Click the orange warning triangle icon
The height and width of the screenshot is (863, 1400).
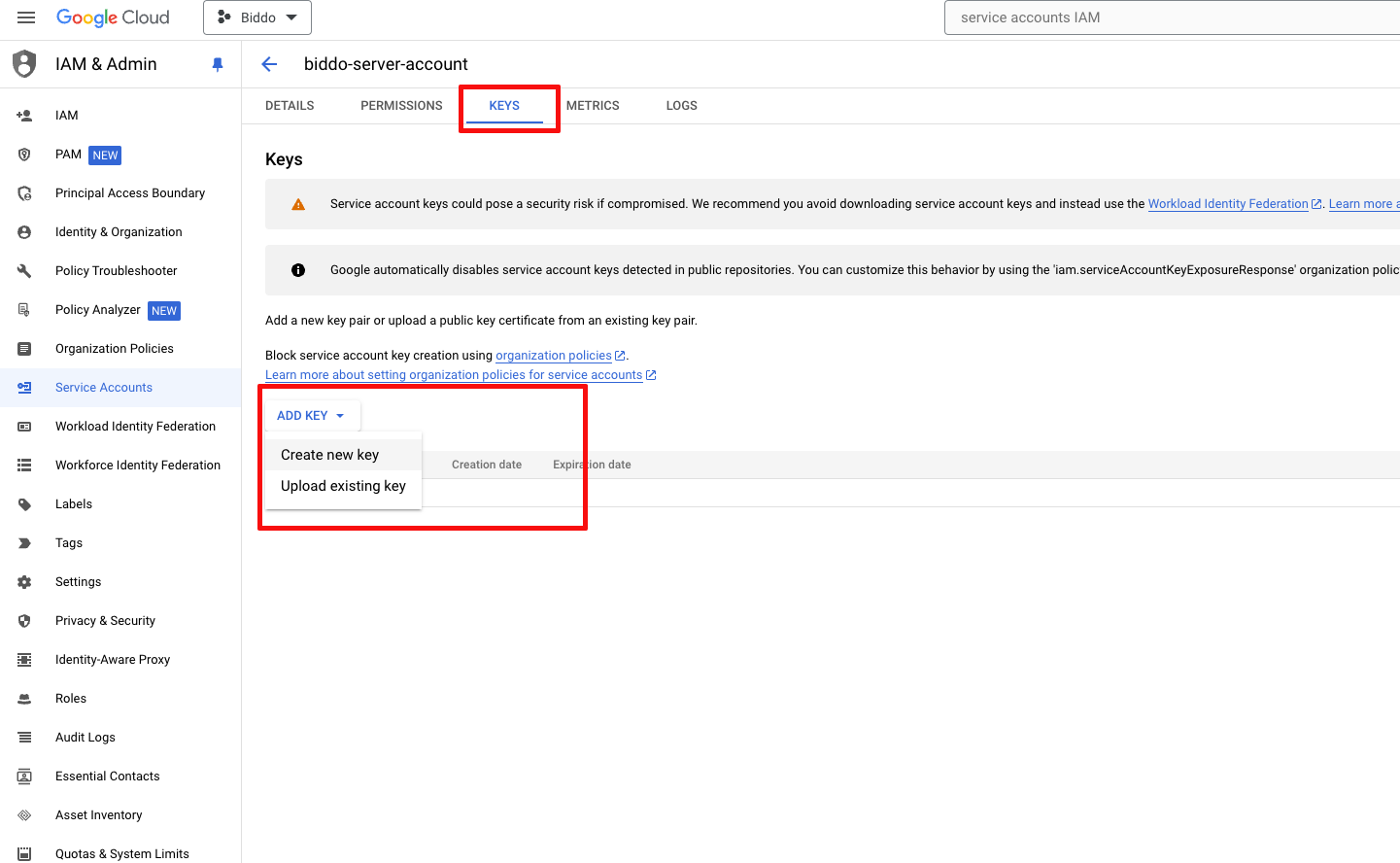point(298,204)
